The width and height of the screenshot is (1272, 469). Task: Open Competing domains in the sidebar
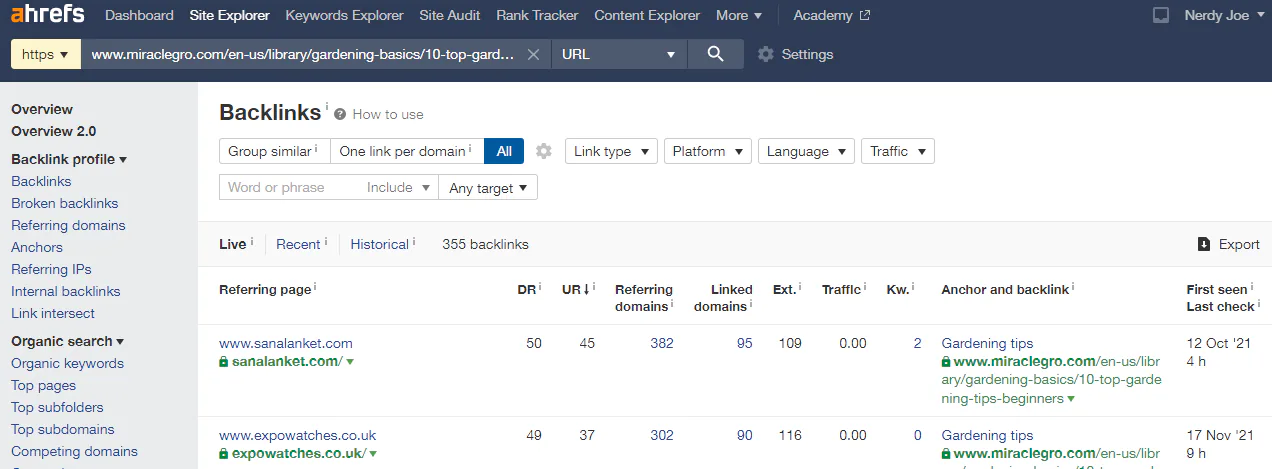click(74, 451)
